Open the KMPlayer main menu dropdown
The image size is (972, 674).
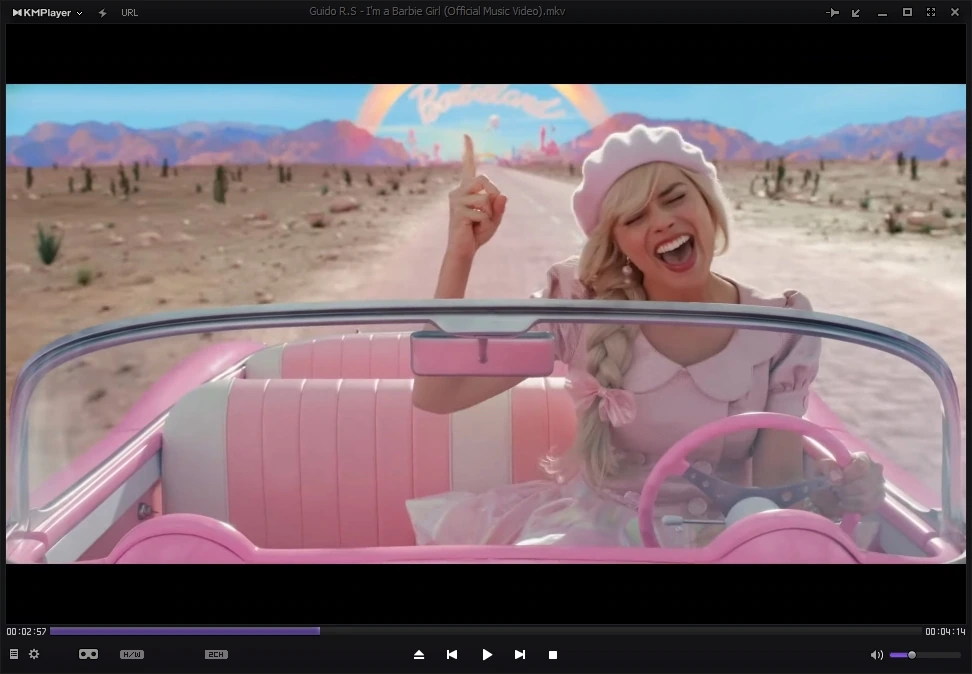coord(48,12)
